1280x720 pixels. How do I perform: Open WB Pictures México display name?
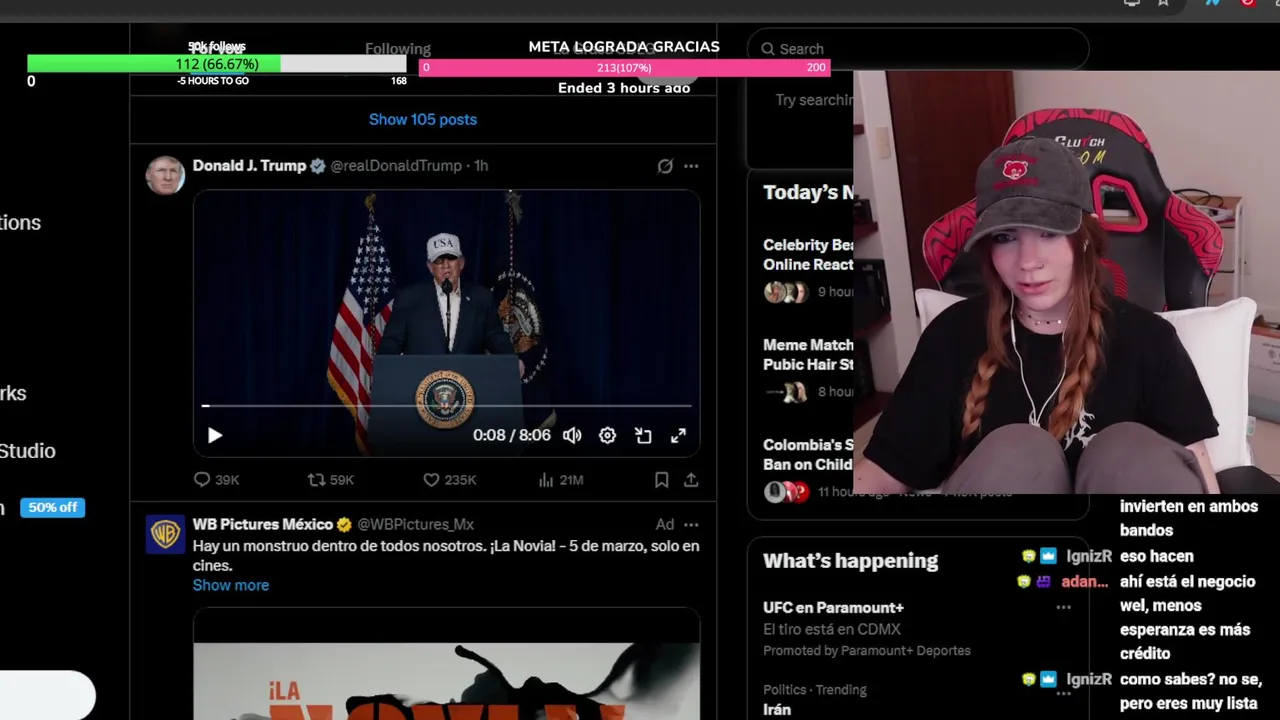click(263, 524)
